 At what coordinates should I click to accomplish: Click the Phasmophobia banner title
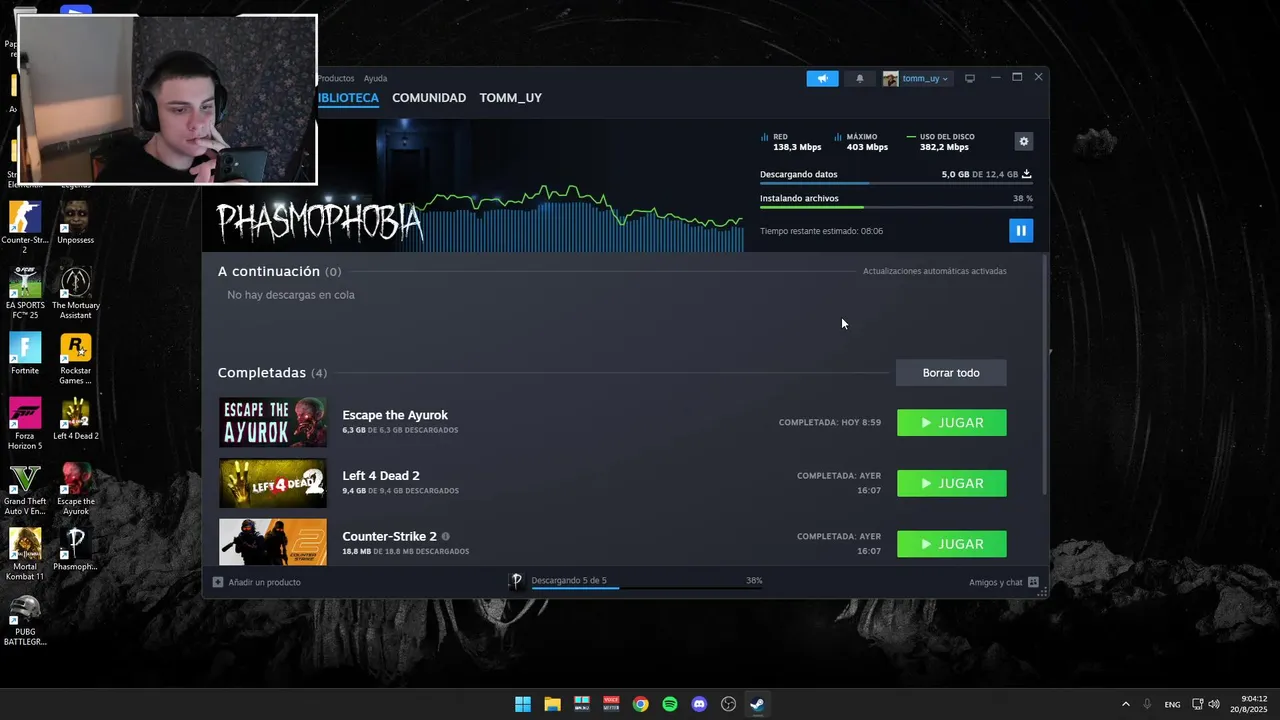pyautogui.click(x=320, y=222)
